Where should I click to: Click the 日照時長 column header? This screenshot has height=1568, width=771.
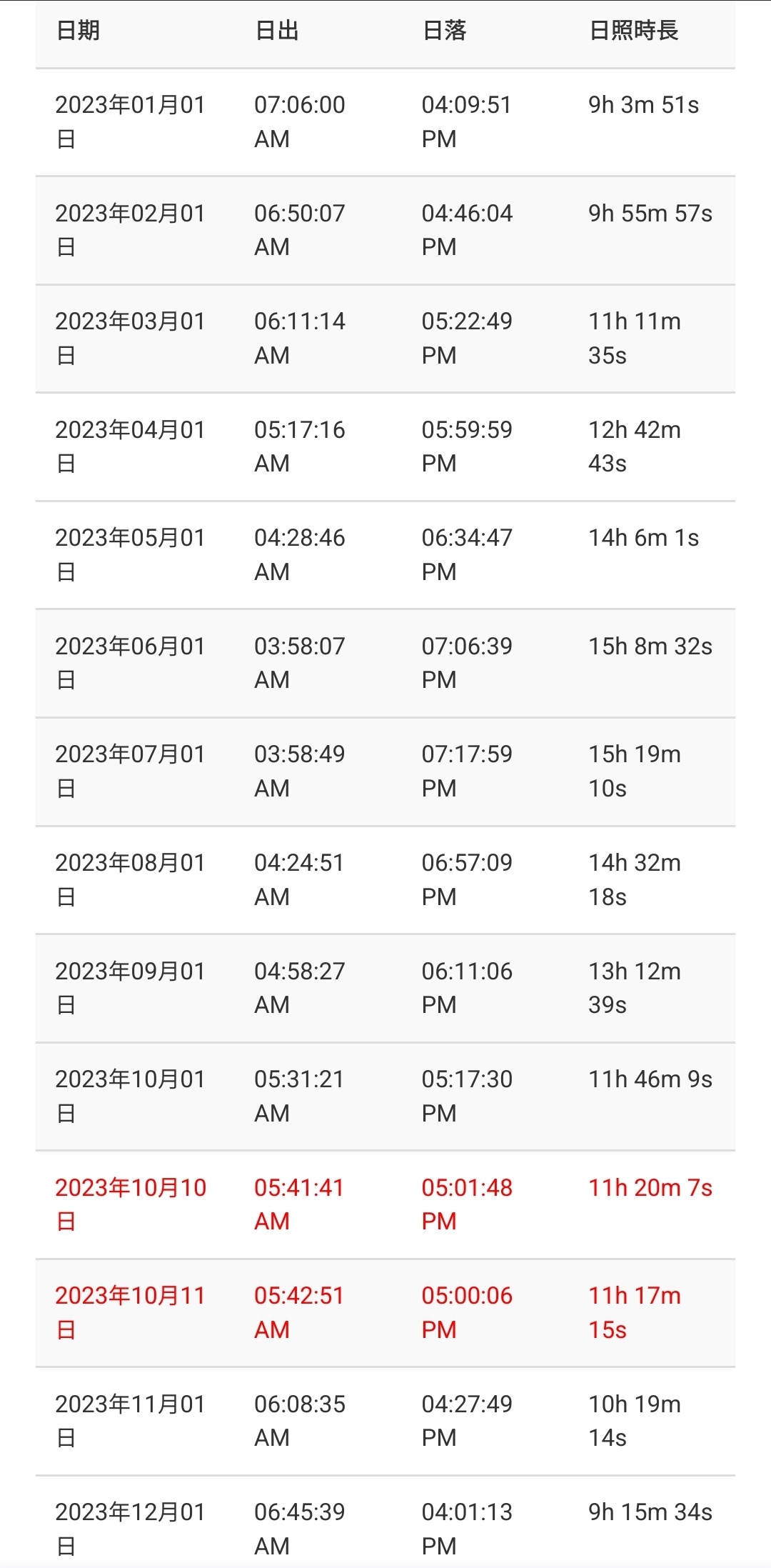coord(633,31)
